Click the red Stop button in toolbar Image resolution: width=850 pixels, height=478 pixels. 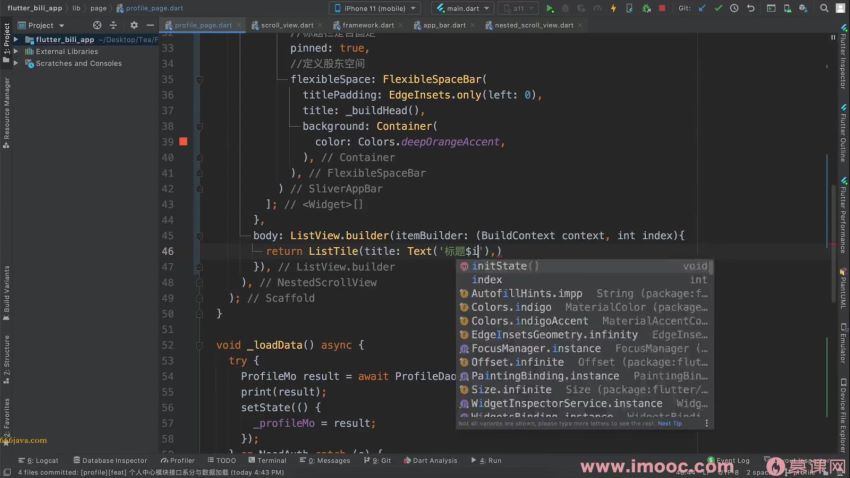pyautogui.click(x=661, y=8)
